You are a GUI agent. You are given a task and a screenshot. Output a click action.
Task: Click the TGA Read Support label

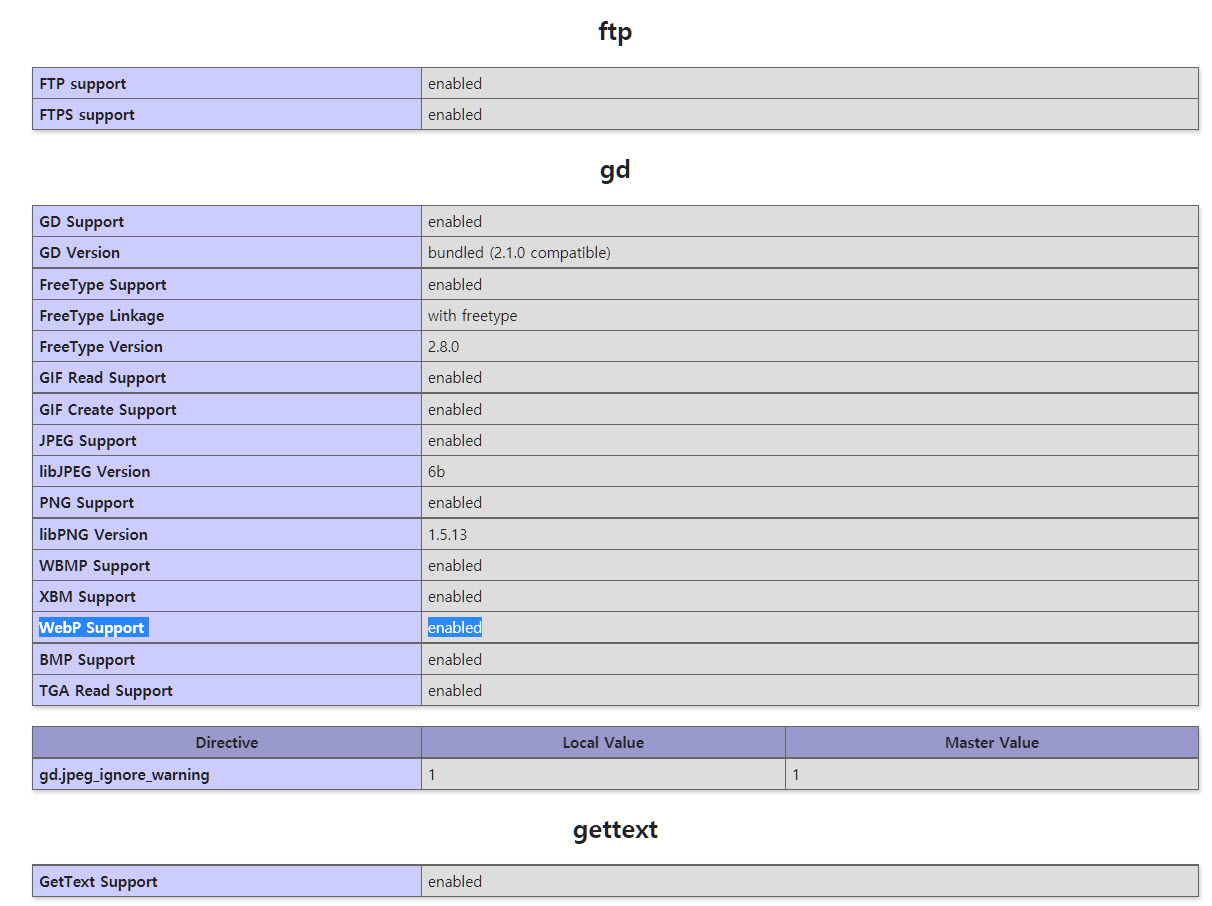pyautogui.click(x=106, y=691)
